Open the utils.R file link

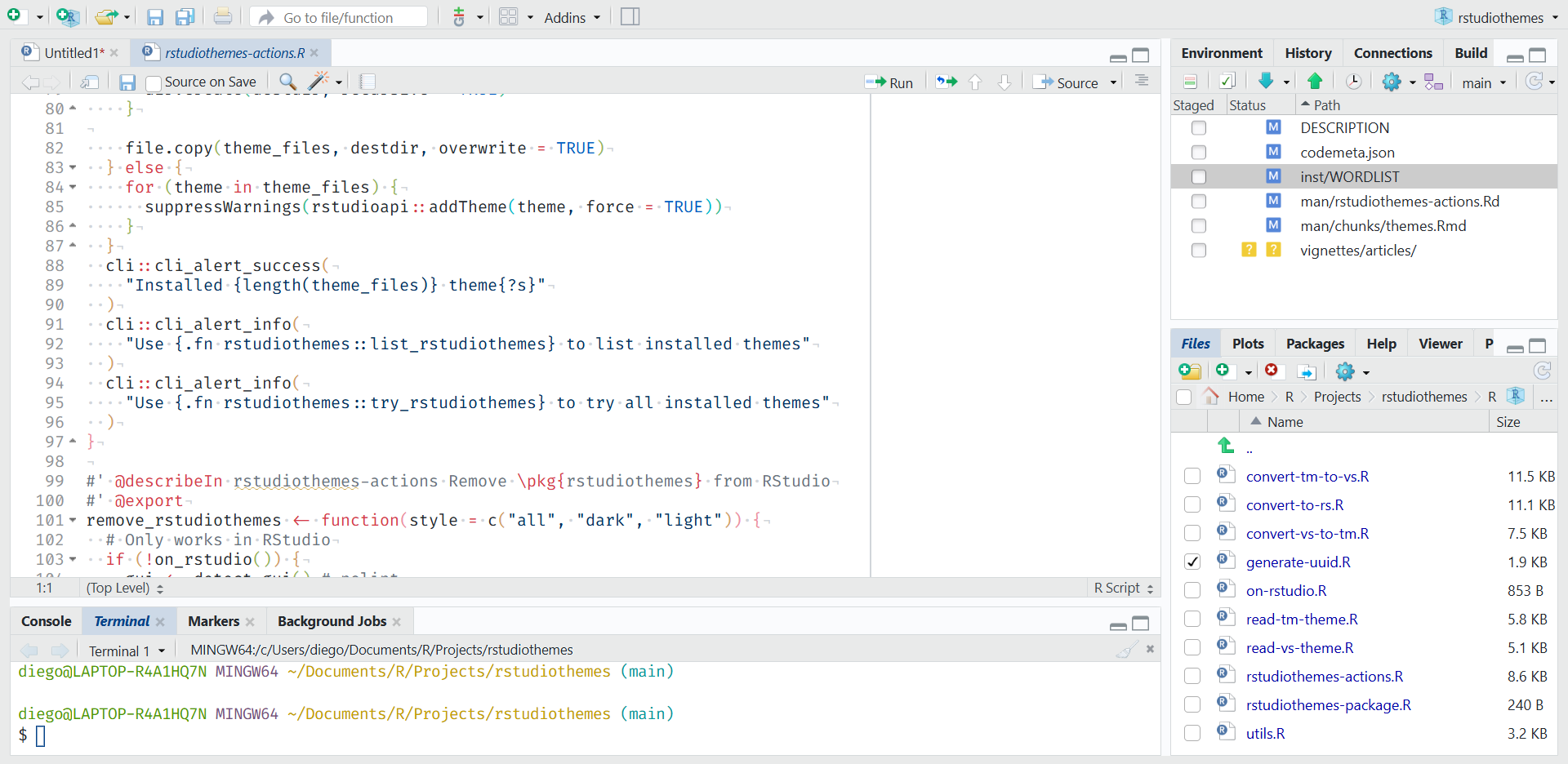coord(1265,733)
